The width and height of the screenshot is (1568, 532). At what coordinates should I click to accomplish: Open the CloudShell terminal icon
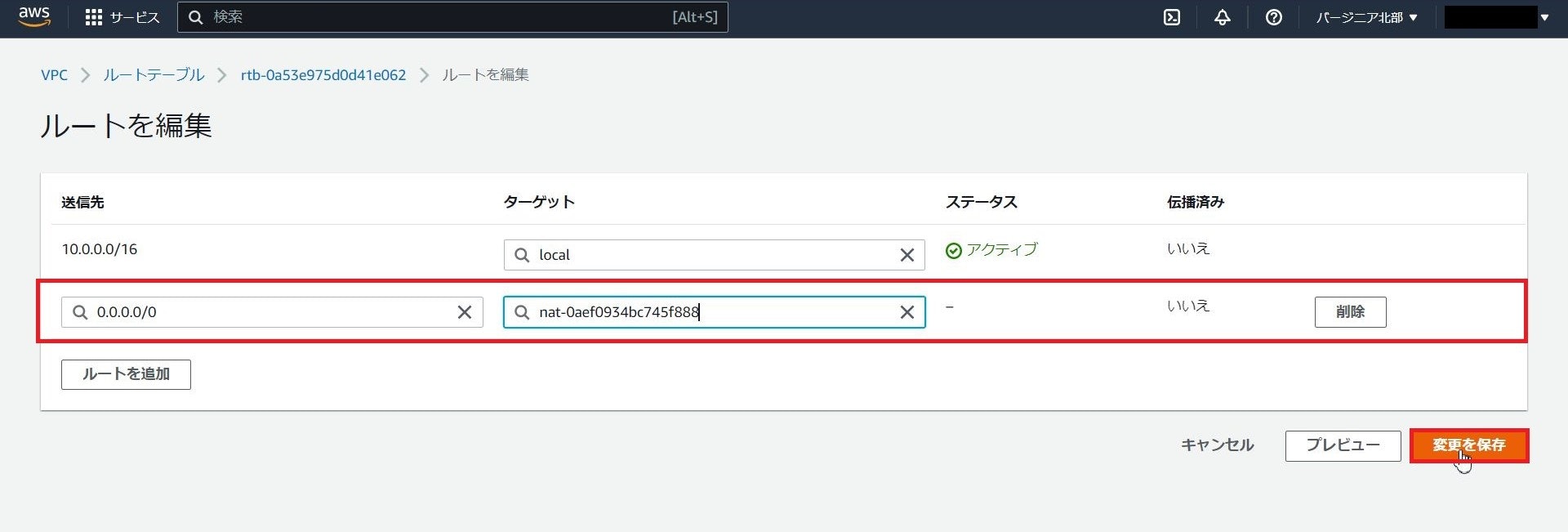pos(1171,17)
